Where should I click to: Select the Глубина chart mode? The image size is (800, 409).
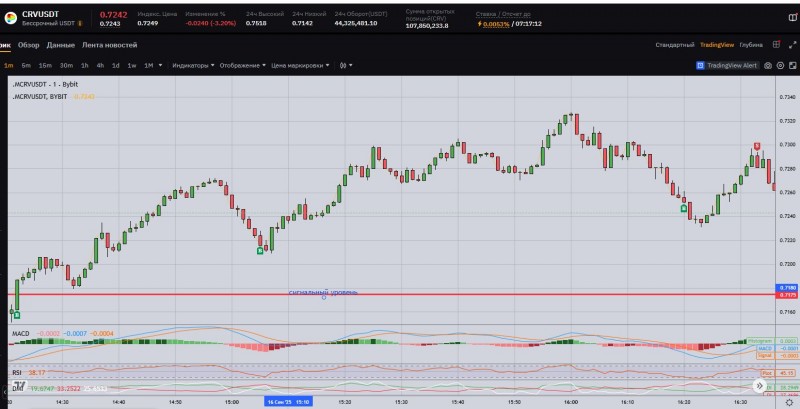click(751, 45)
